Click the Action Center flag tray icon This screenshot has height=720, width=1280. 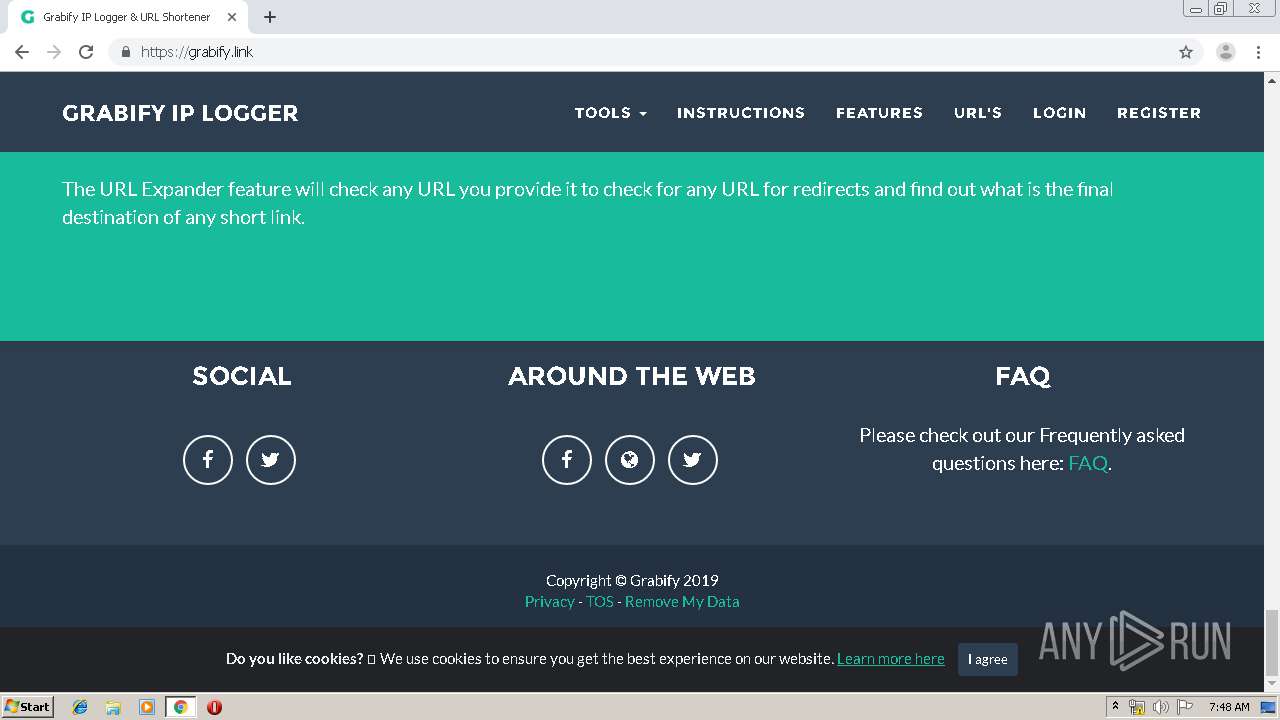1184,707
